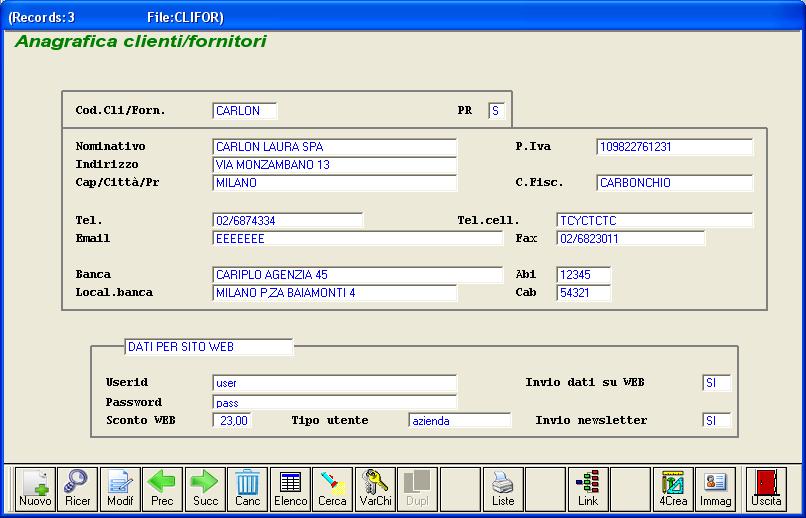This screenshot has height=518, width=806.
Task: Click File:CLIFOR title text
Action: (185, 17)
